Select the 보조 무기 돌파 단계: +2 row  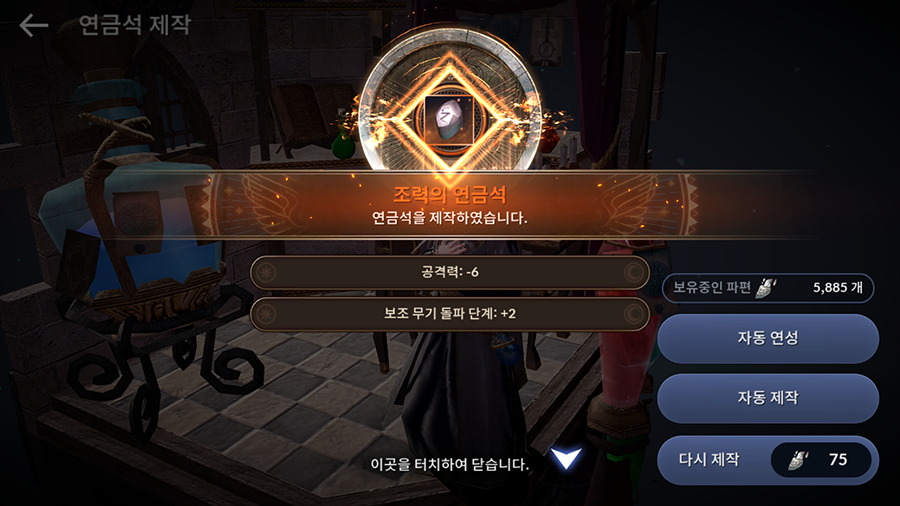(450, 314)
